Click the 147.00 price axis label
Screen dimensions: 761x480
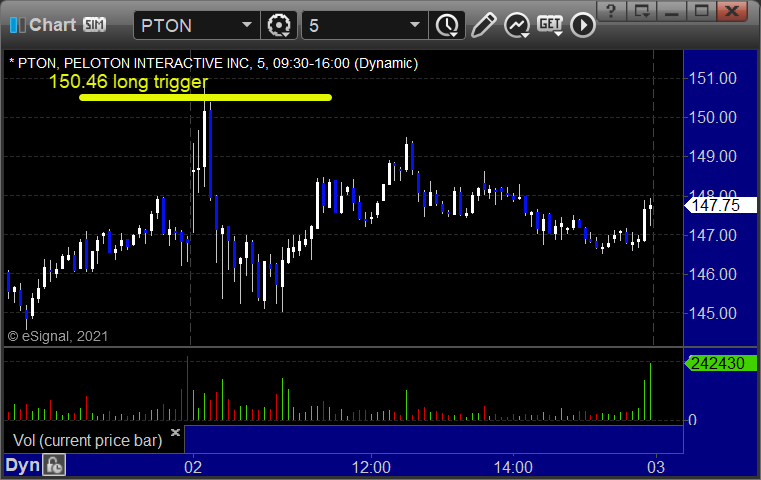point(713,235)
